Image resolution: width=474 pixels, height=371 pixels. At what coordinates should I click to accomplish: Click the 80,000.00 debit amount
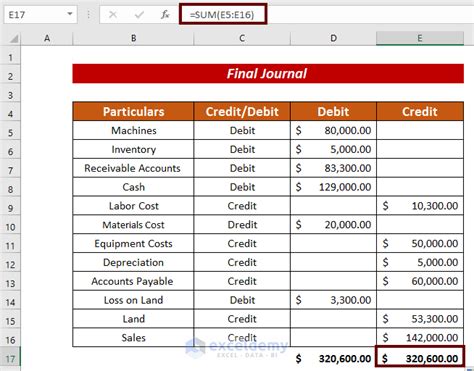coord(333,130)
